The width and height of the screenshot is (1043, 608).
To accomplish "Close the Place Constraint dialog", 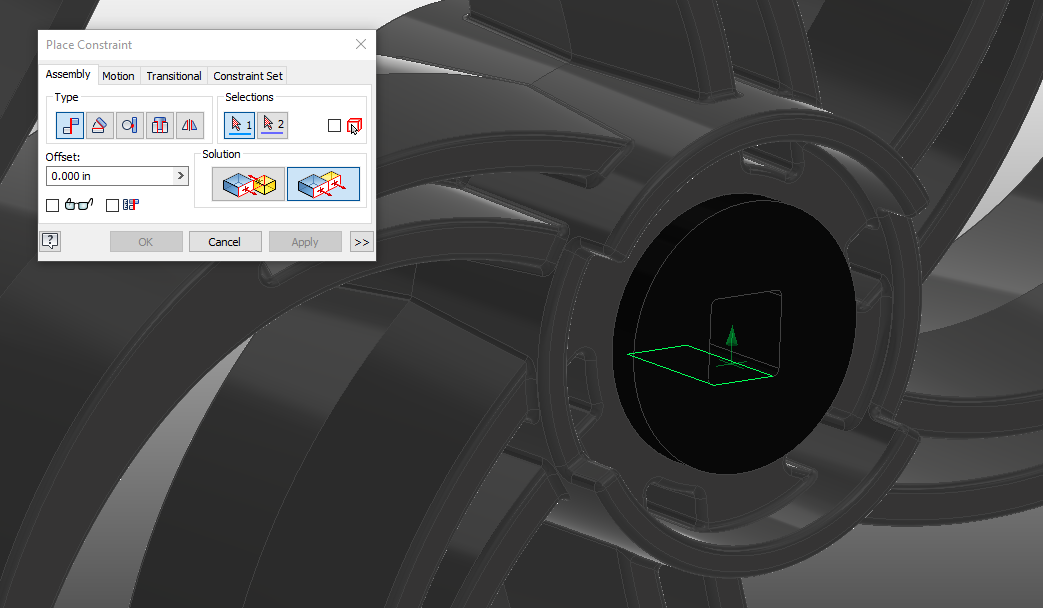I will point(361,44).
